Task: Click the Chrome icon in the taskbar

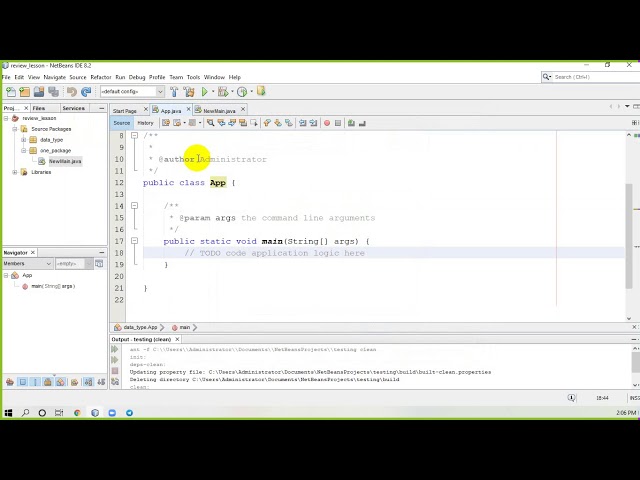Action: [77, 413]
